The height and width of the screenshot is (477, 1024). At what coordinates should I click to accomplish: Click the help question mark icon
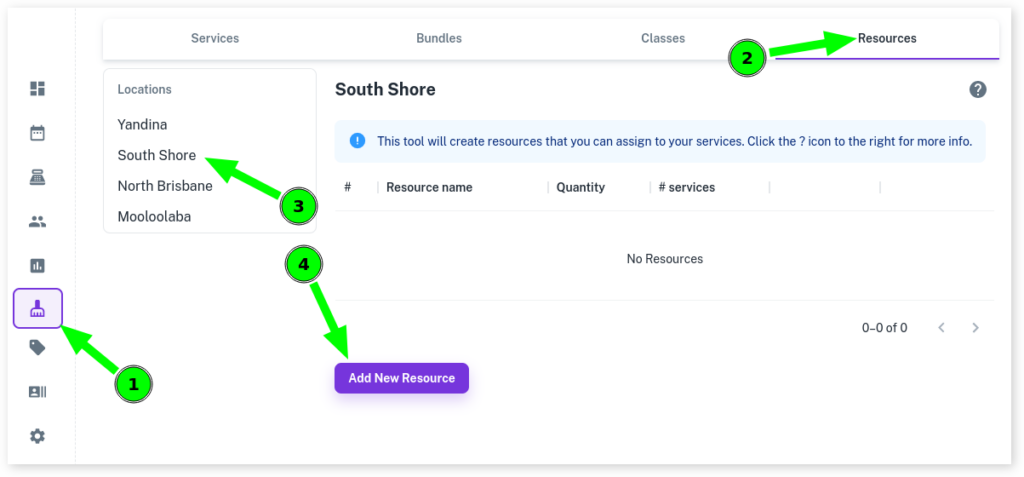(978, 89)
